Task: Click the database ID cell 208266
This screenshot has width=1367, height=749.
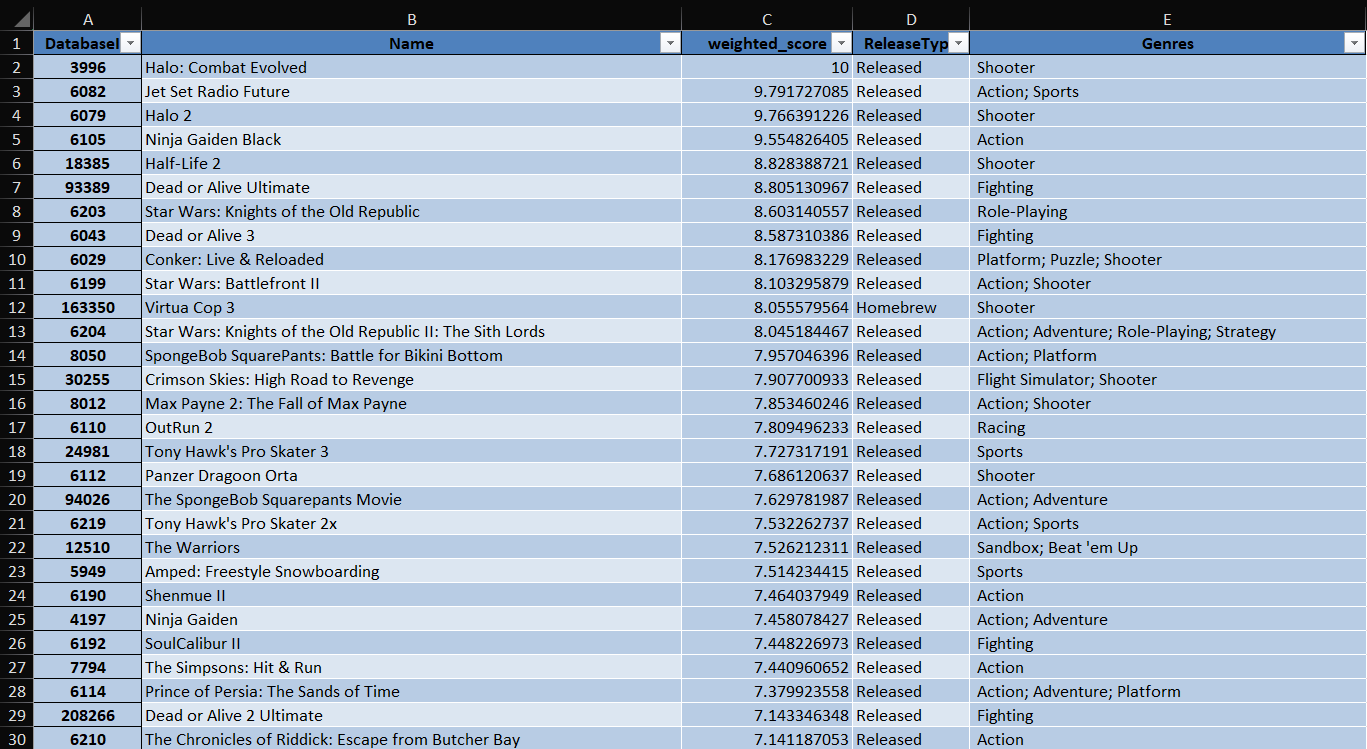Action: tap(88, 715)
